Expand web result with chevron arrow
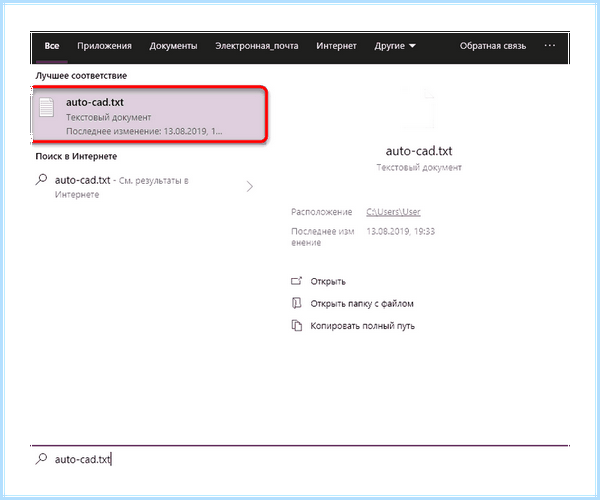600x500 pixels. coord(249,186)
